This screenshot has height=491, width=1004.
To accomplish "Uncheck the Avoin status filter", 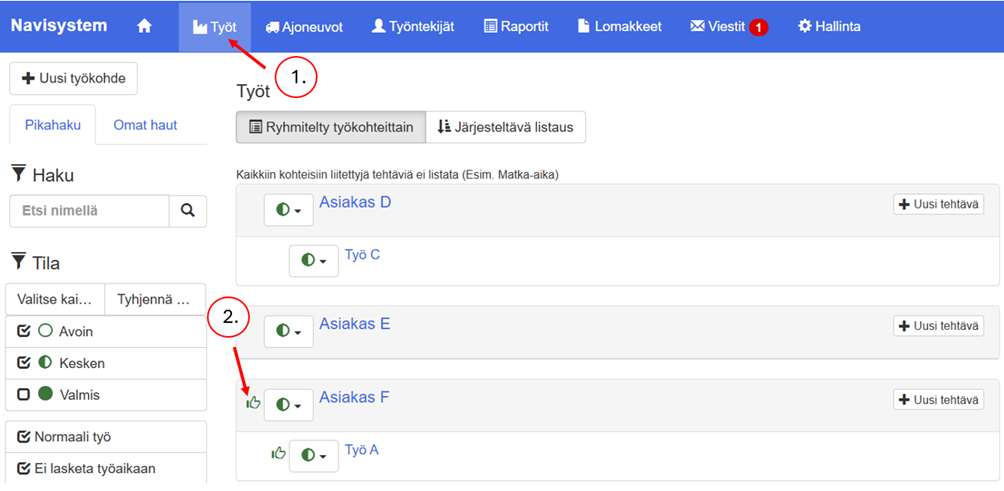I will (x=24, y=331).
